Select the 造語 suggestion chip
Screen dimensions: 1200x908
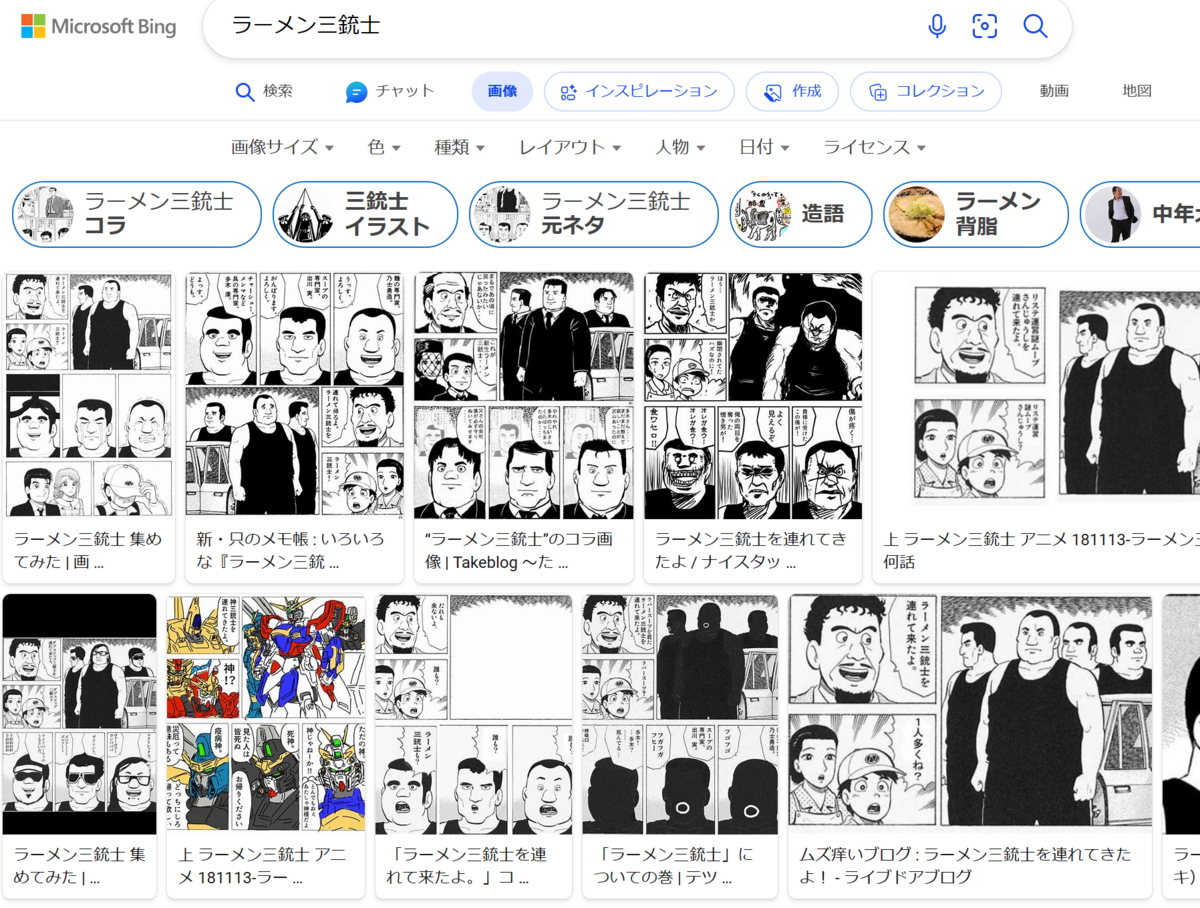(x=800, y=214)
